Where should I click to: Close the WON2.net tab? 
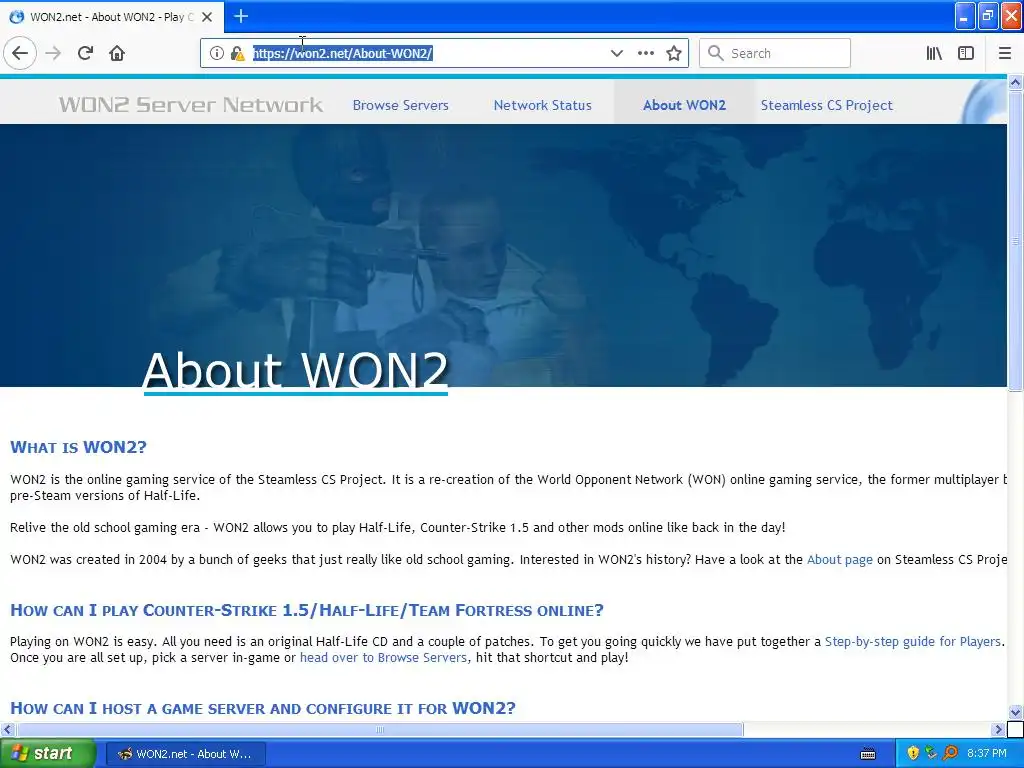click(x=207, y=17)
